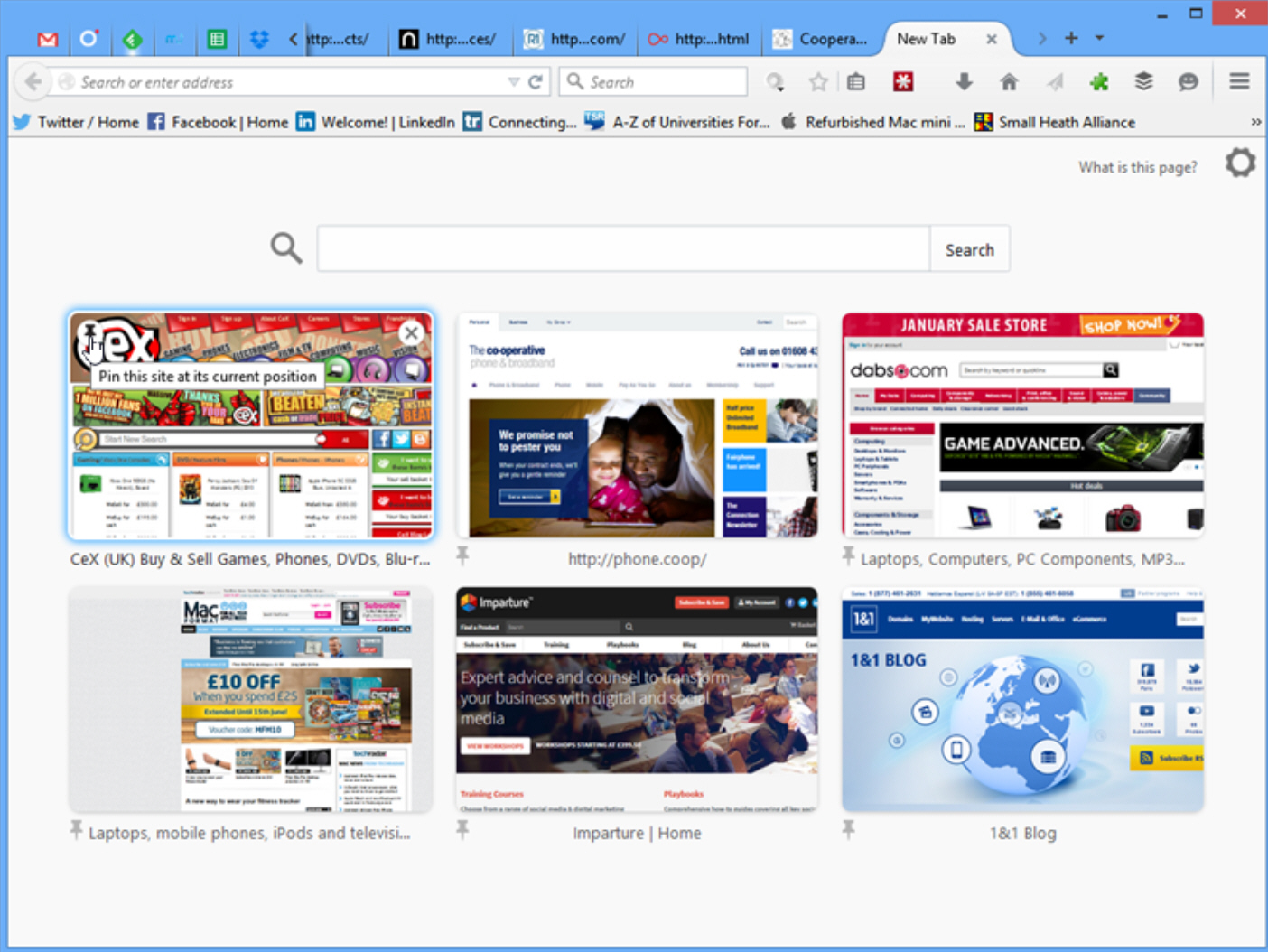Click the red asterisk extension icon

(903, 82)
